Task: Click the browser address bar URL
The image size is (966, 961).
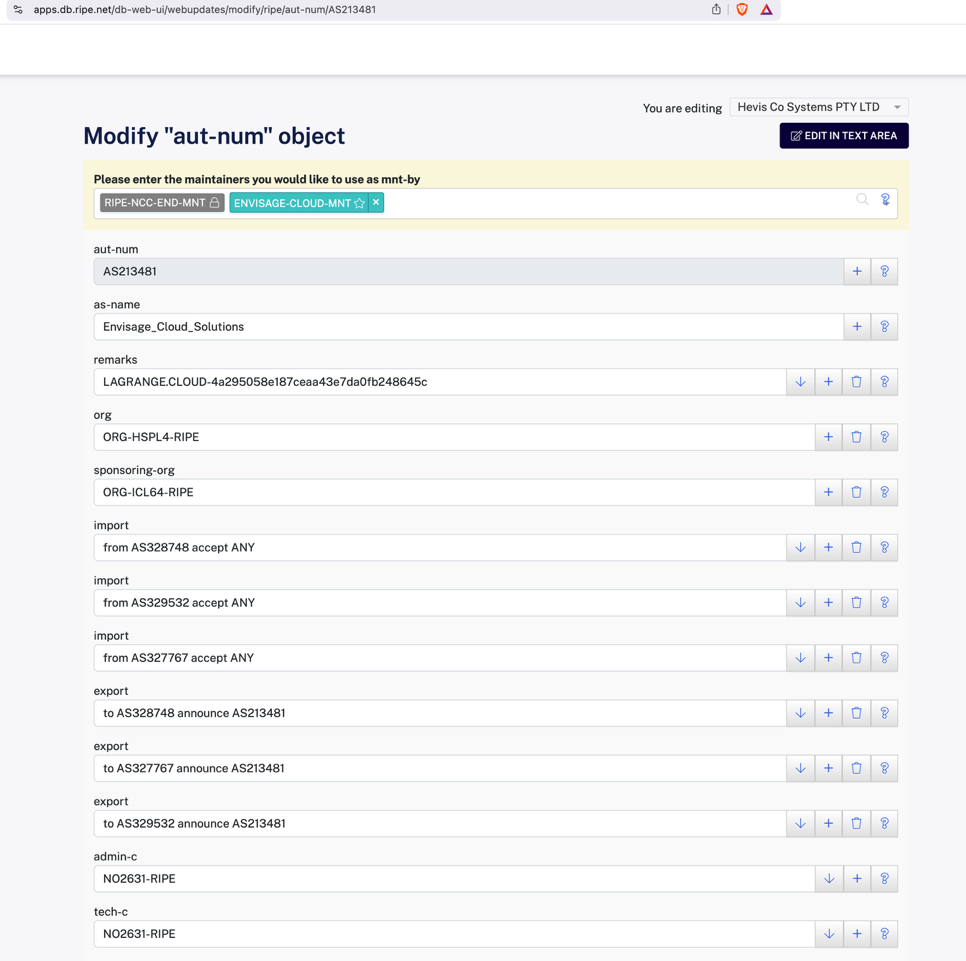Action: coord(205,10)
